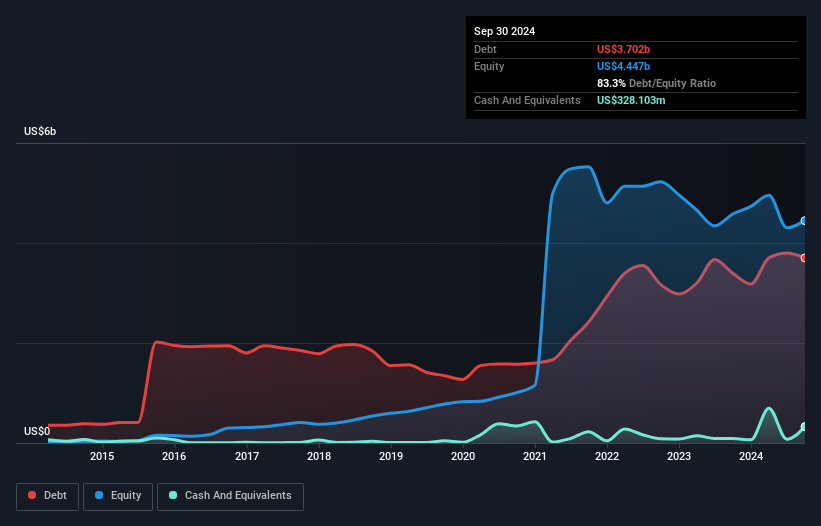Viewport: 821px width, 526px height.
Task: Click the 2022 x-axis label
Action: pyautogui.click(x=607, y=456)
